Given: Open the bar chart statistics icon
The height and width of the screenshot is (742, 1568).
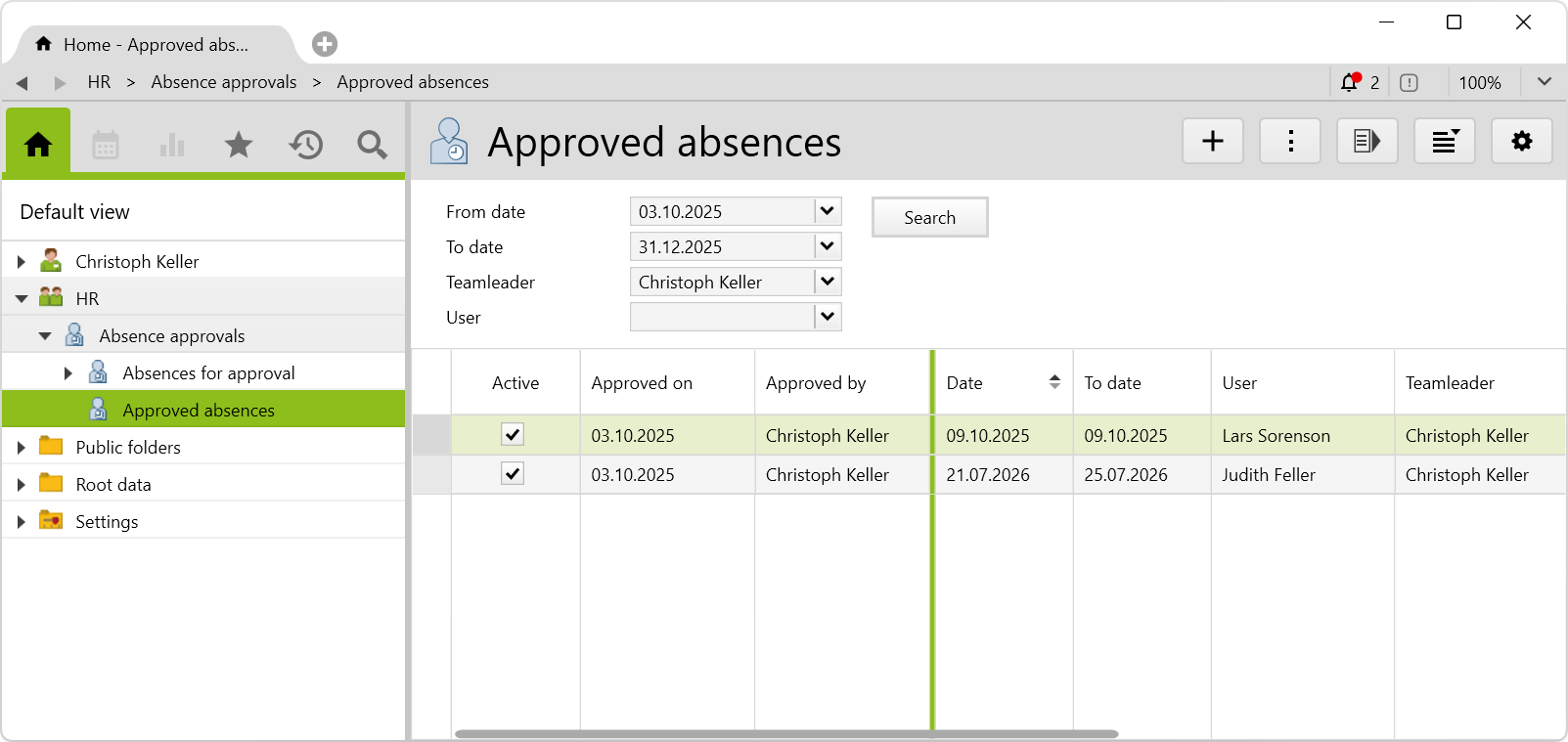Looking at the screenshot, I should (x=172, y=146).
